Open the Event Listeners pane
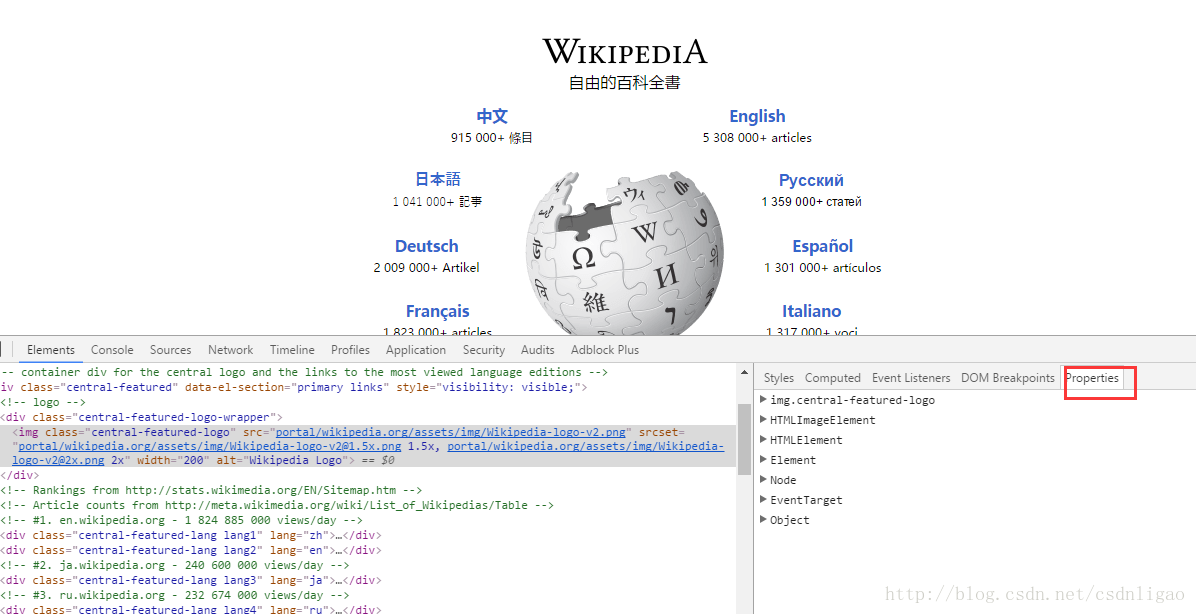This screenshot has width=1196, height=614. [x=911, y=378]
